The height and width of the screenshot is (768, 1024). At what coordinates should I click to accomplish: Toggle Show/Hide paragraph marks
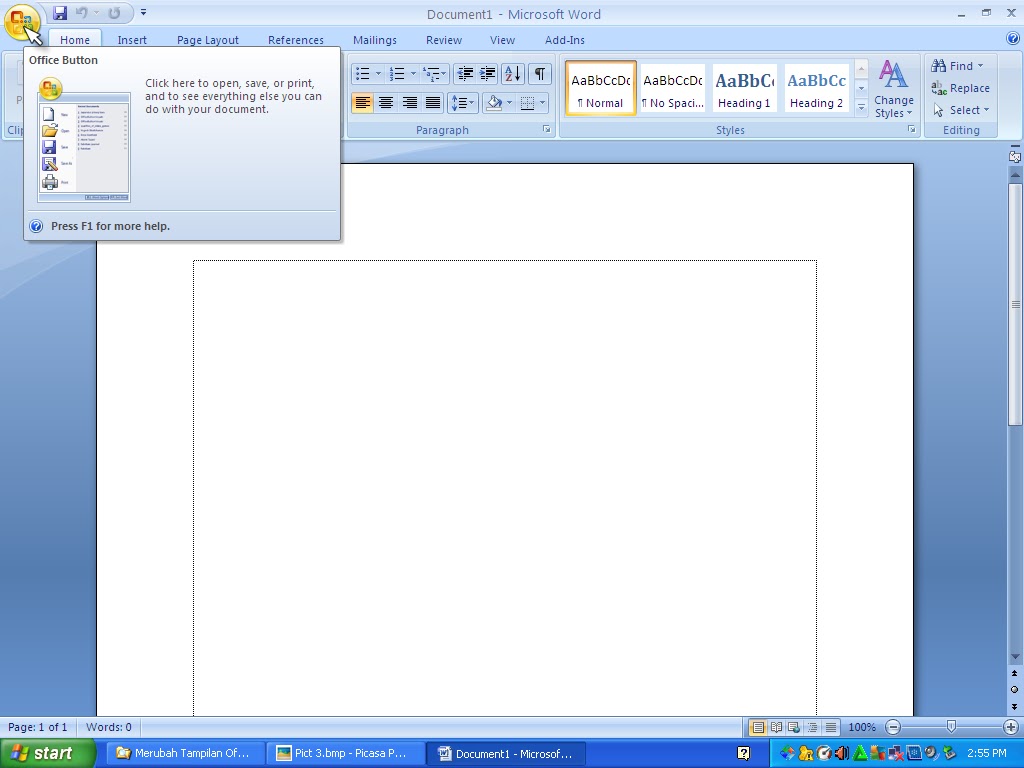(x=539, y=74)
